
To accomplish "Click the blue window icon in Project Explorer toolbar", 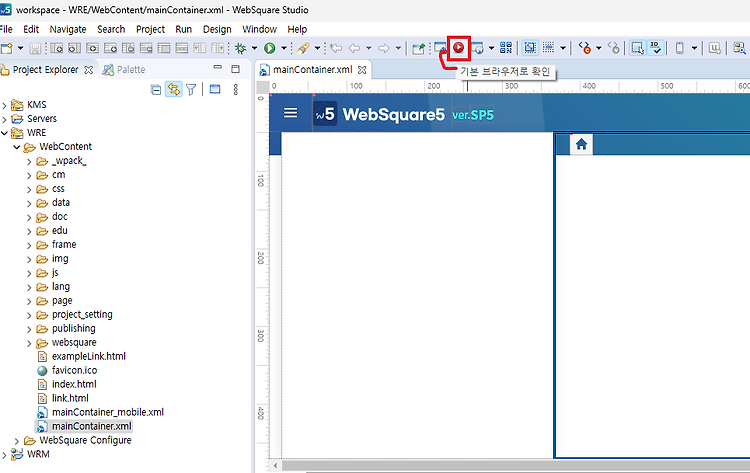I will click(215, 89).
